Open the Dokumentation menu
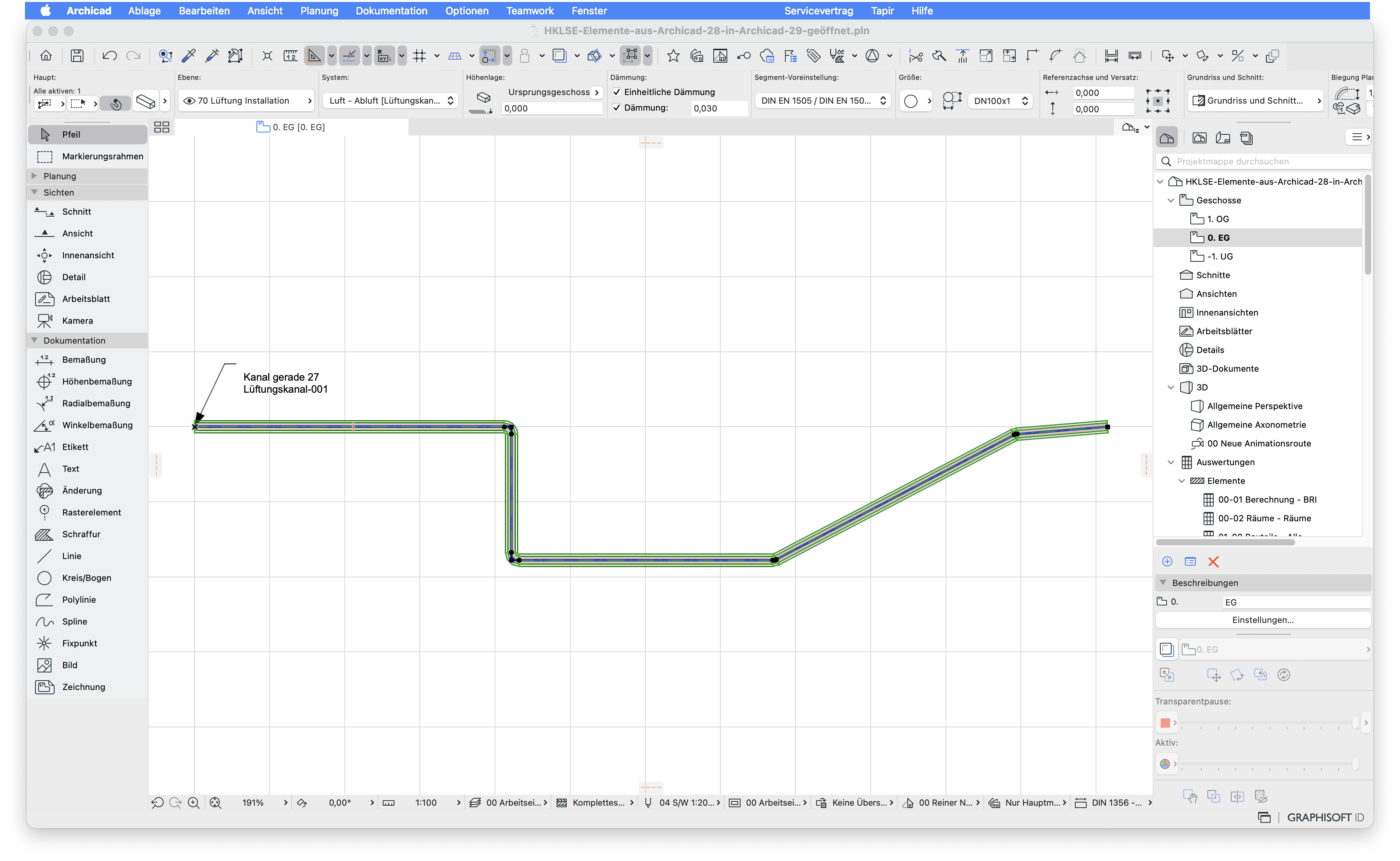This screenshot has height=861, width=1400. [x=391, y=10]
